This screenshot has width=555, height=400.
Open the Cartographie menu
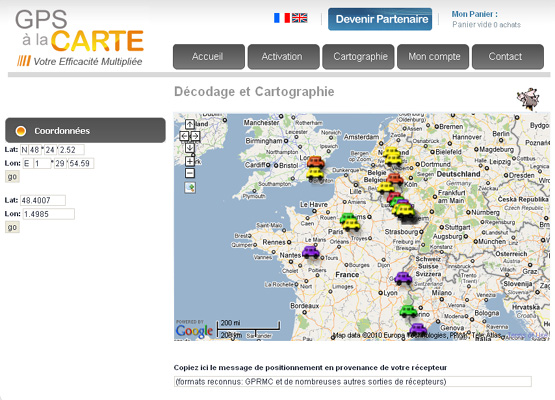point(358,57)
